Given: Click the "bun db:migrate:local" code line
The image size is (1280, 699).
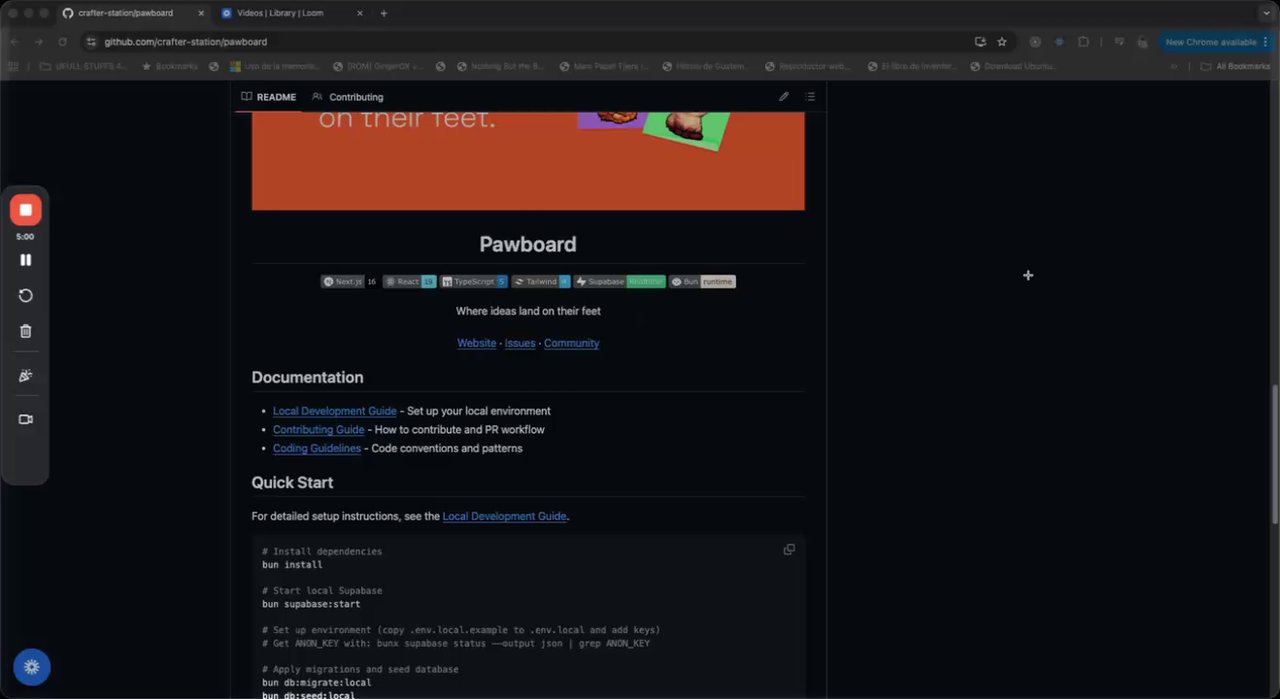Looking at the screenshot, I should pos(316,683).
